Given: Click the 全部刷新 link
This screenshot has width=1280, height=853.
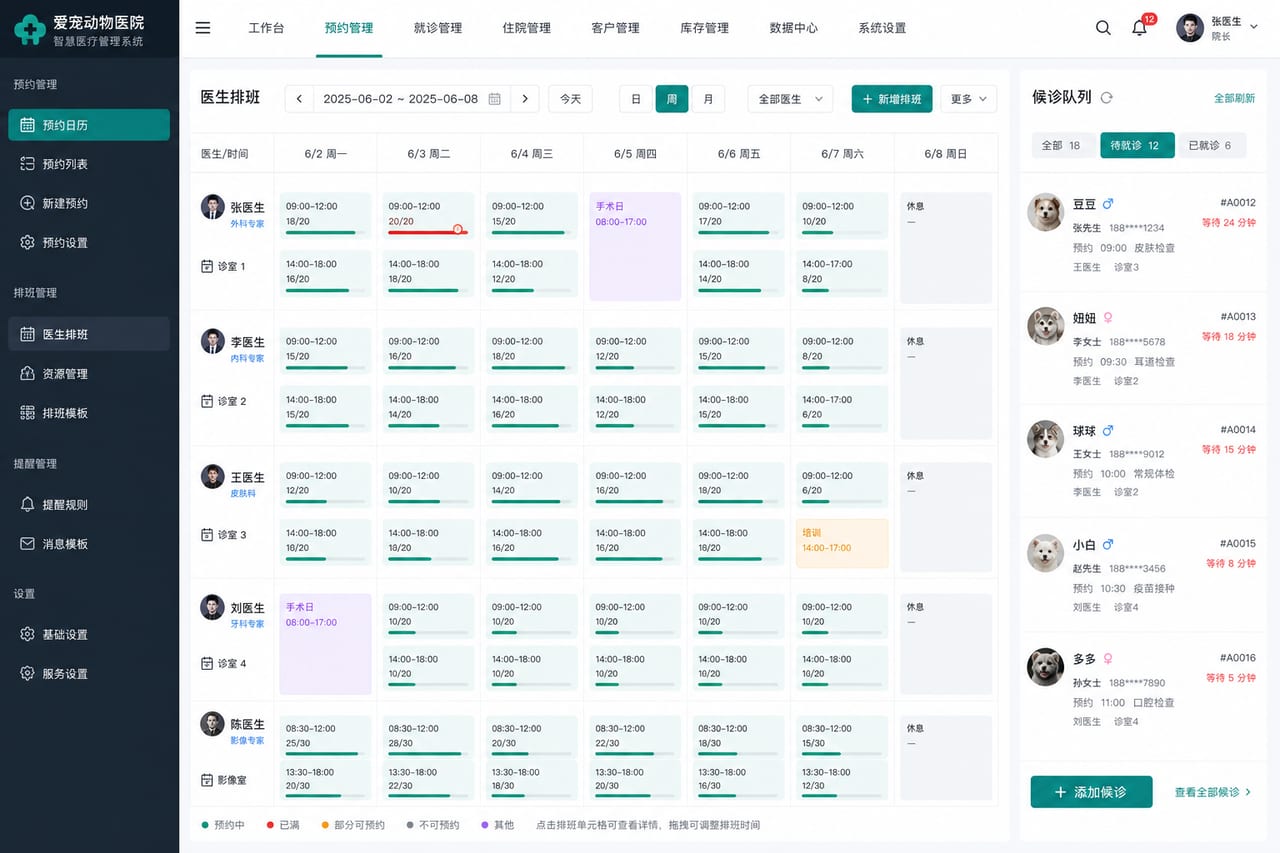Looking at the screenshot, I should [x=1235, y=98].
